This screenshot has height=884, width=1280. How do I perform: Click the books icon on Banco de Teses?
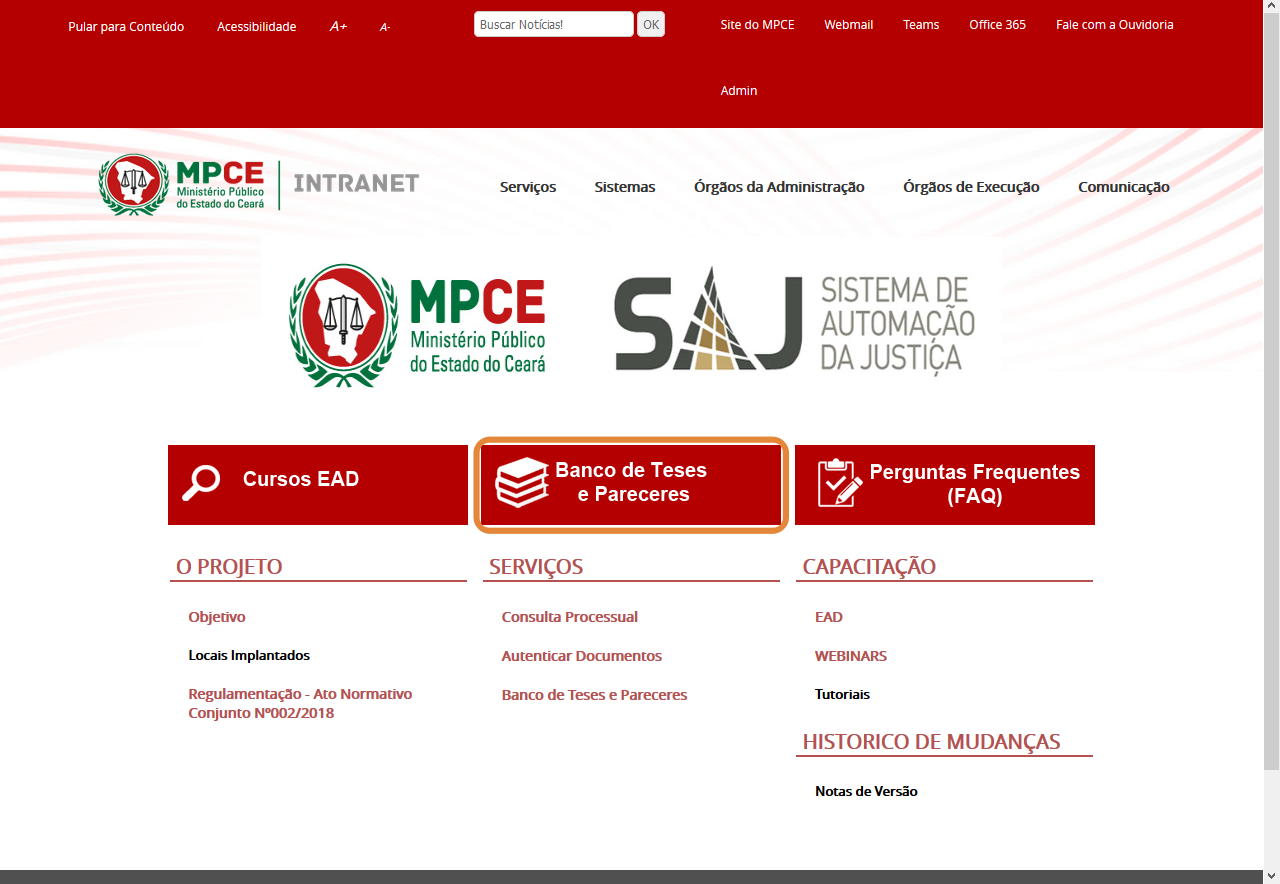point(522,483)
